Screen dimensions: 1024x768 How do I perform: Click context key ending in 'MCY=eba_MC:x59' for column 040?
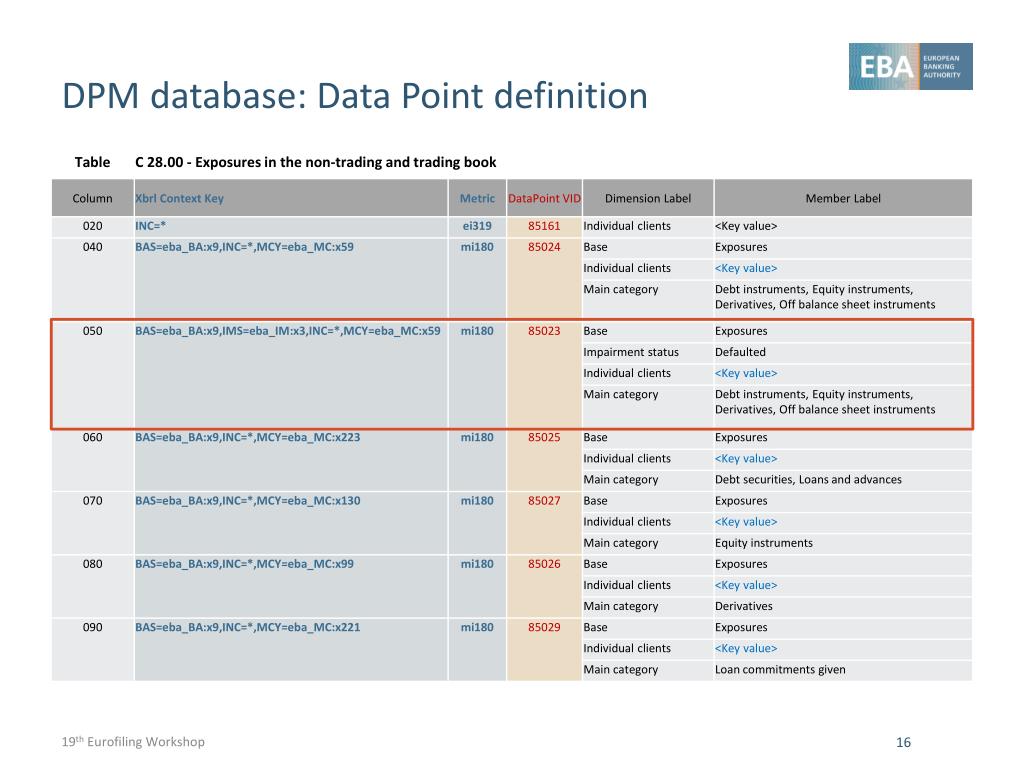pyautogui.click(x=244, y=247)
